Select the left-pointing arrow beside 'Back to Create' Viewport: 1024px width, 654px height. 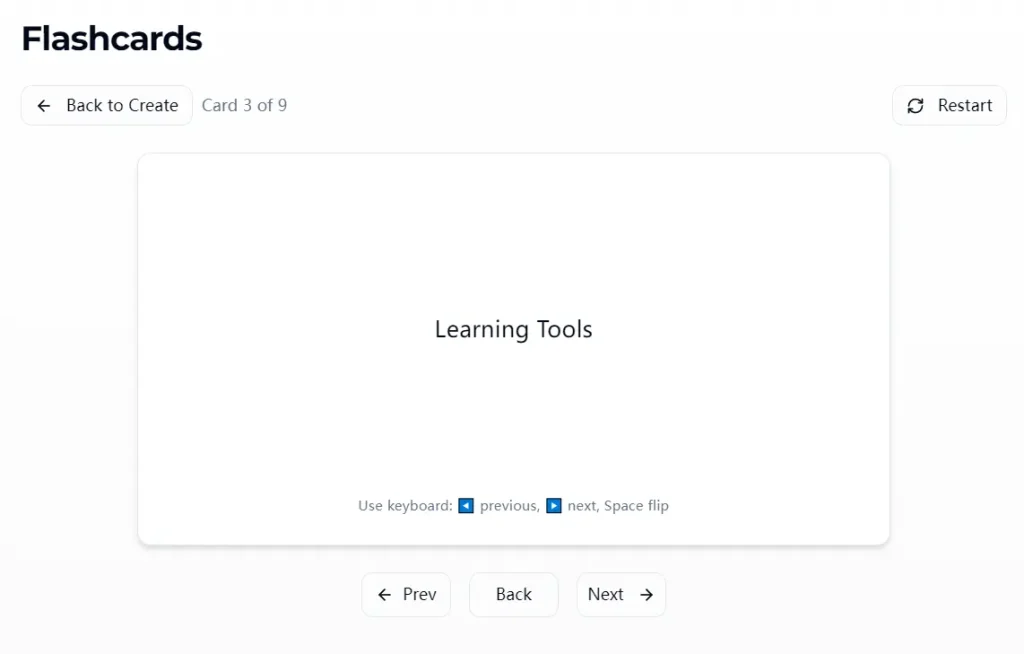click(44, 105)
